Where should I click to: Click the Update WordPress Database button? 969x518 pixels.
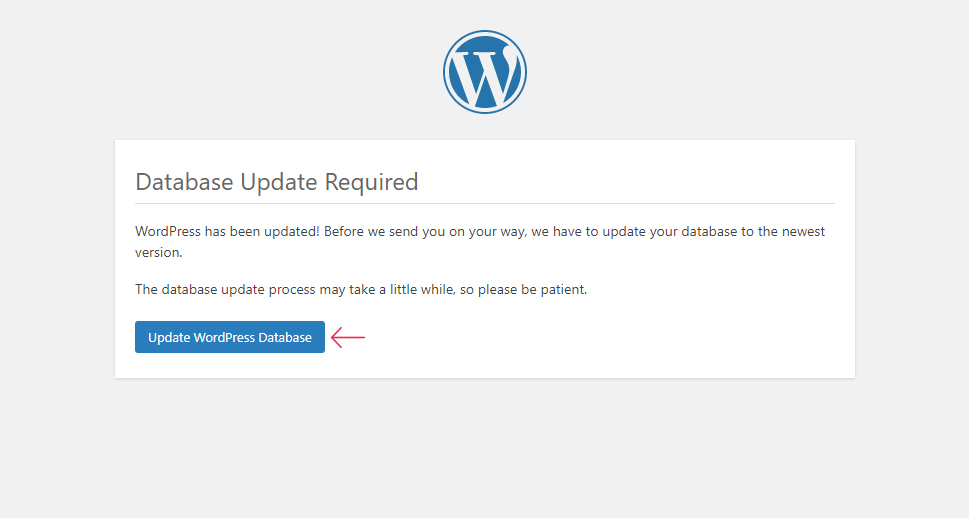click(230, 337)
